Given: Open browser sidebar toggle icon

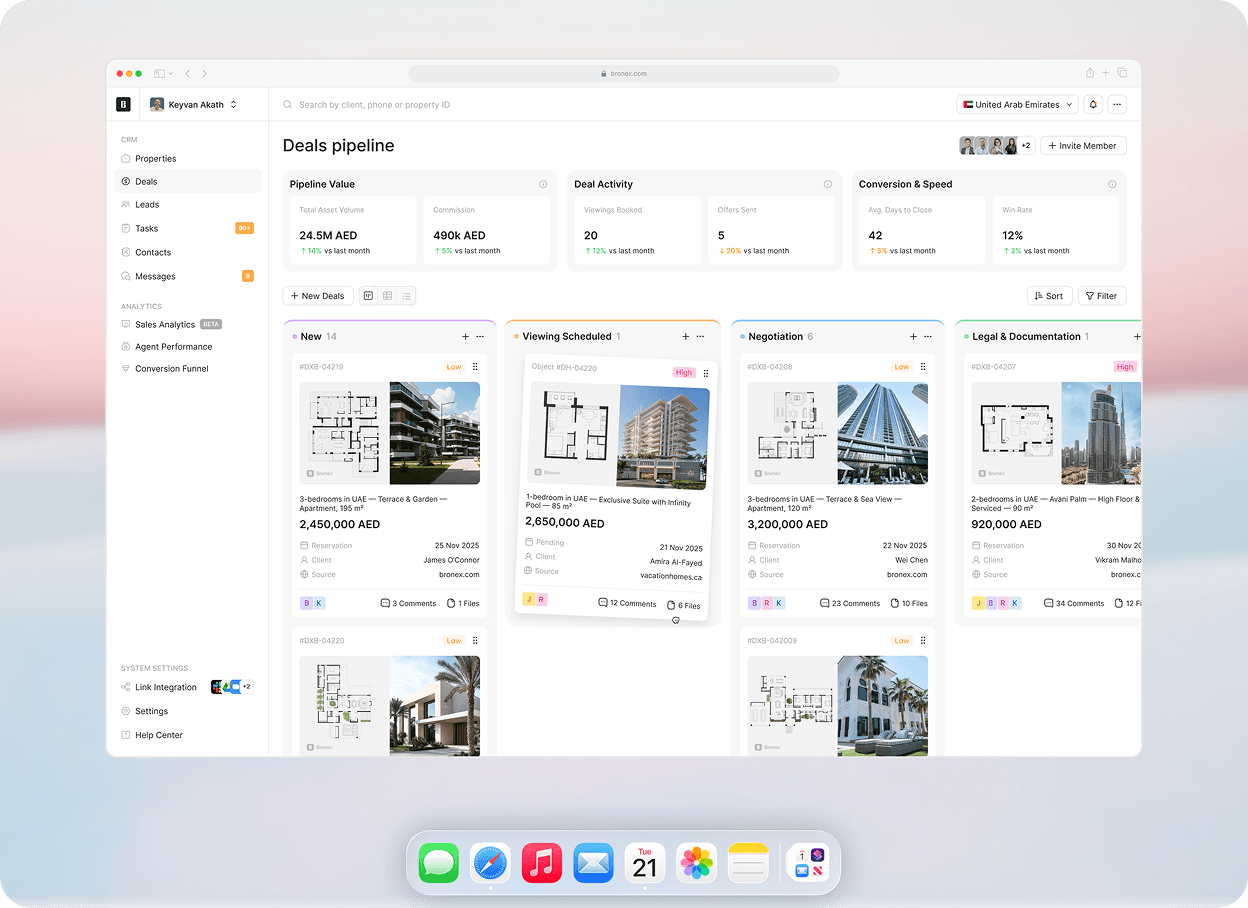Looking at the screenshot, I should coord(160,74).
